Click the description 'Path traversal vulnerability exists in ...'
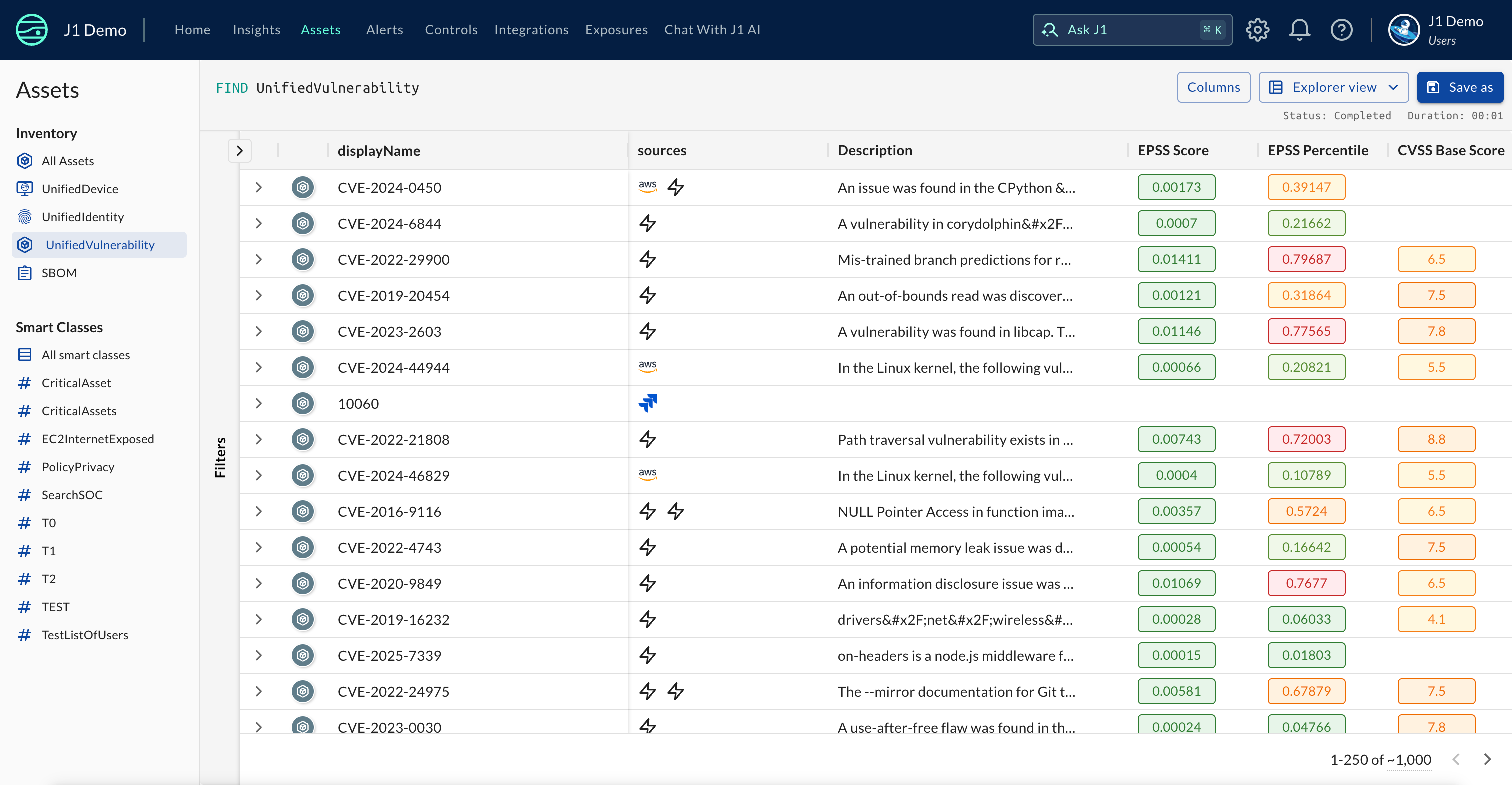Screen dimensions: 1512x785 coord(955,440)
